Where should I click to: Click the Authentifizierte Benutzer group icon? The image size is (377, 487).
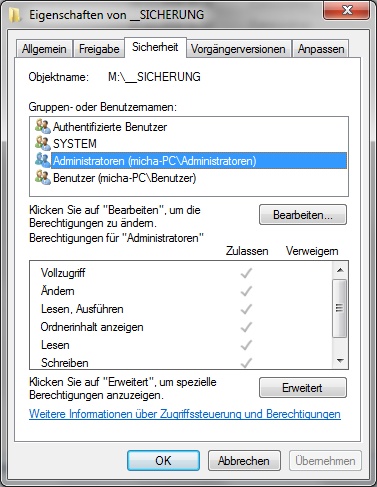[x=43, y=126]
